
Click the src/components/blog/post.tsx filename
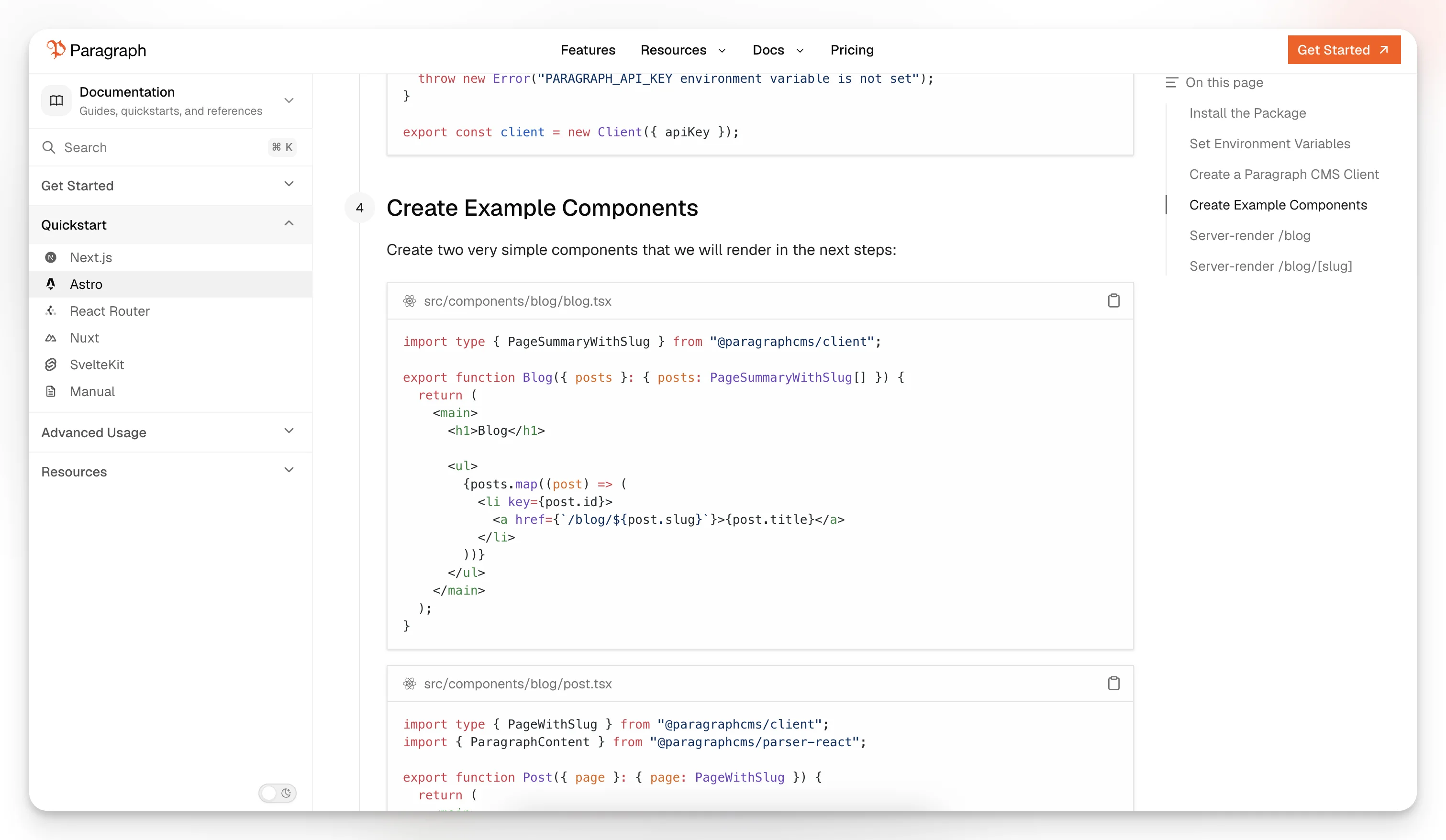tap(518, 684)
